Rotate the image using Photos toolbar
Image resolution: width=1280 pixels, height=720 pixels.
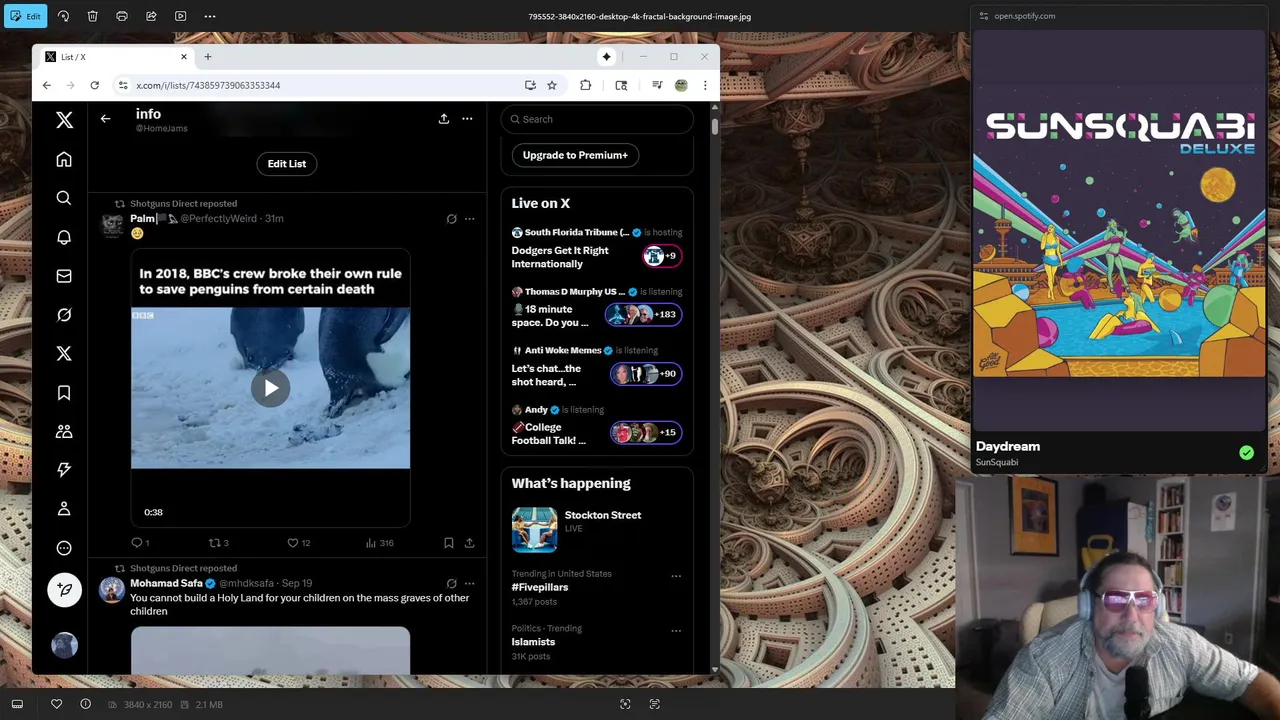[x=63, y=16]
